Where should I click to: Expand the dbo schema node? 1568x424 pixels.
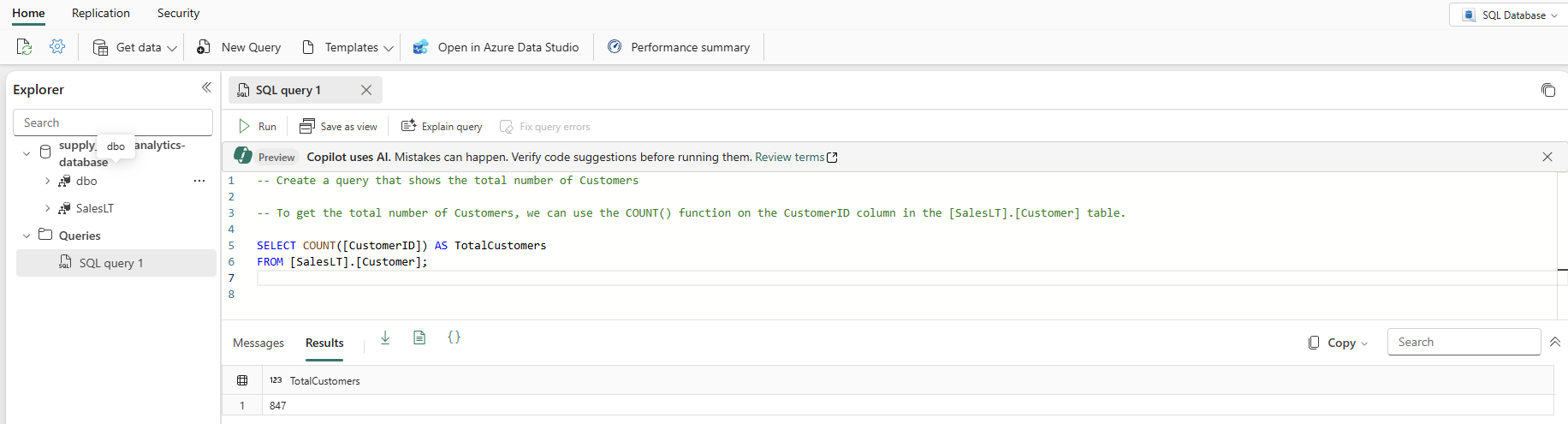click(x=47, y=182)
